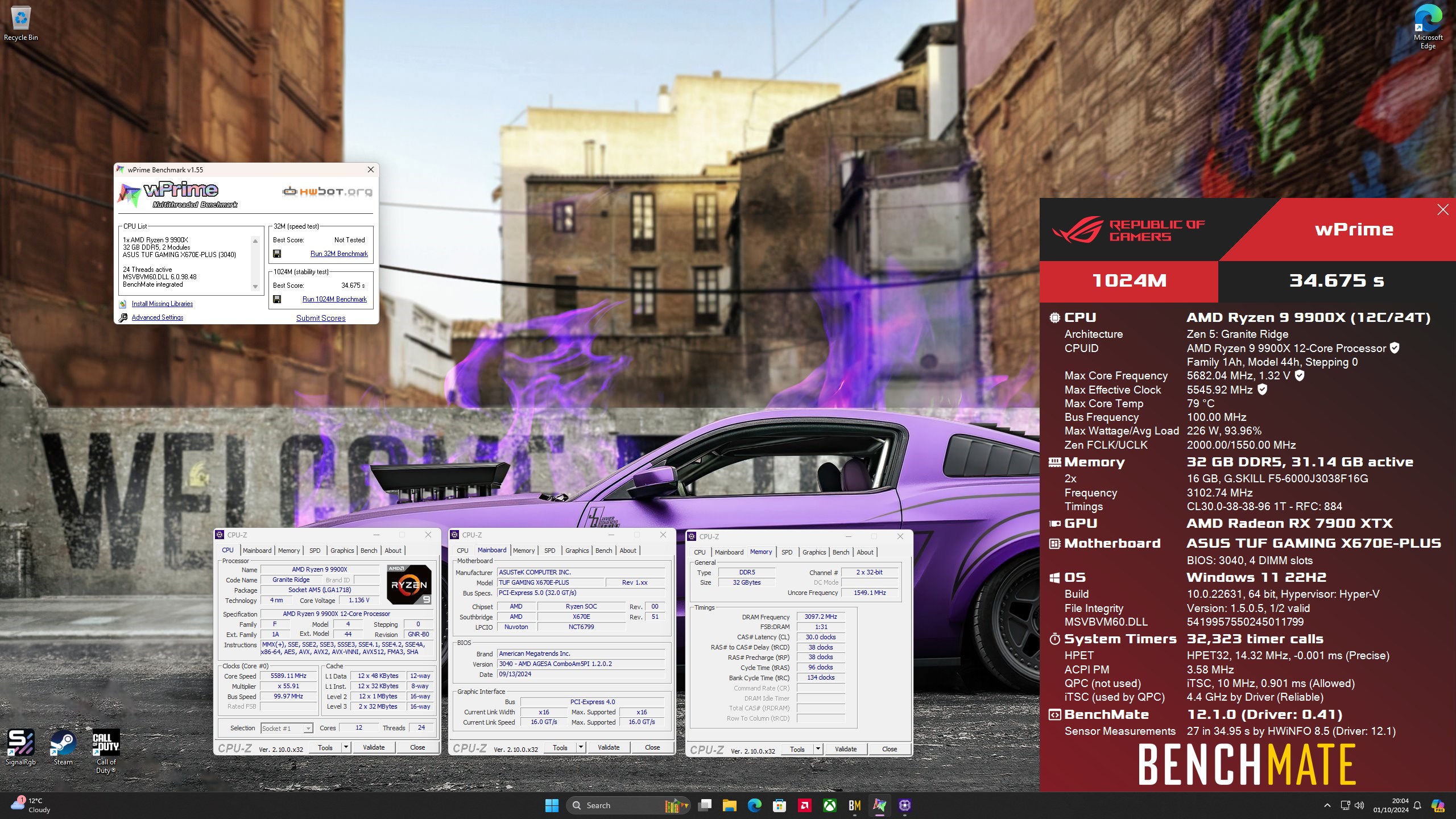Open File Explorer from the taskbar

pyautogui.click(x=730, y=805)
